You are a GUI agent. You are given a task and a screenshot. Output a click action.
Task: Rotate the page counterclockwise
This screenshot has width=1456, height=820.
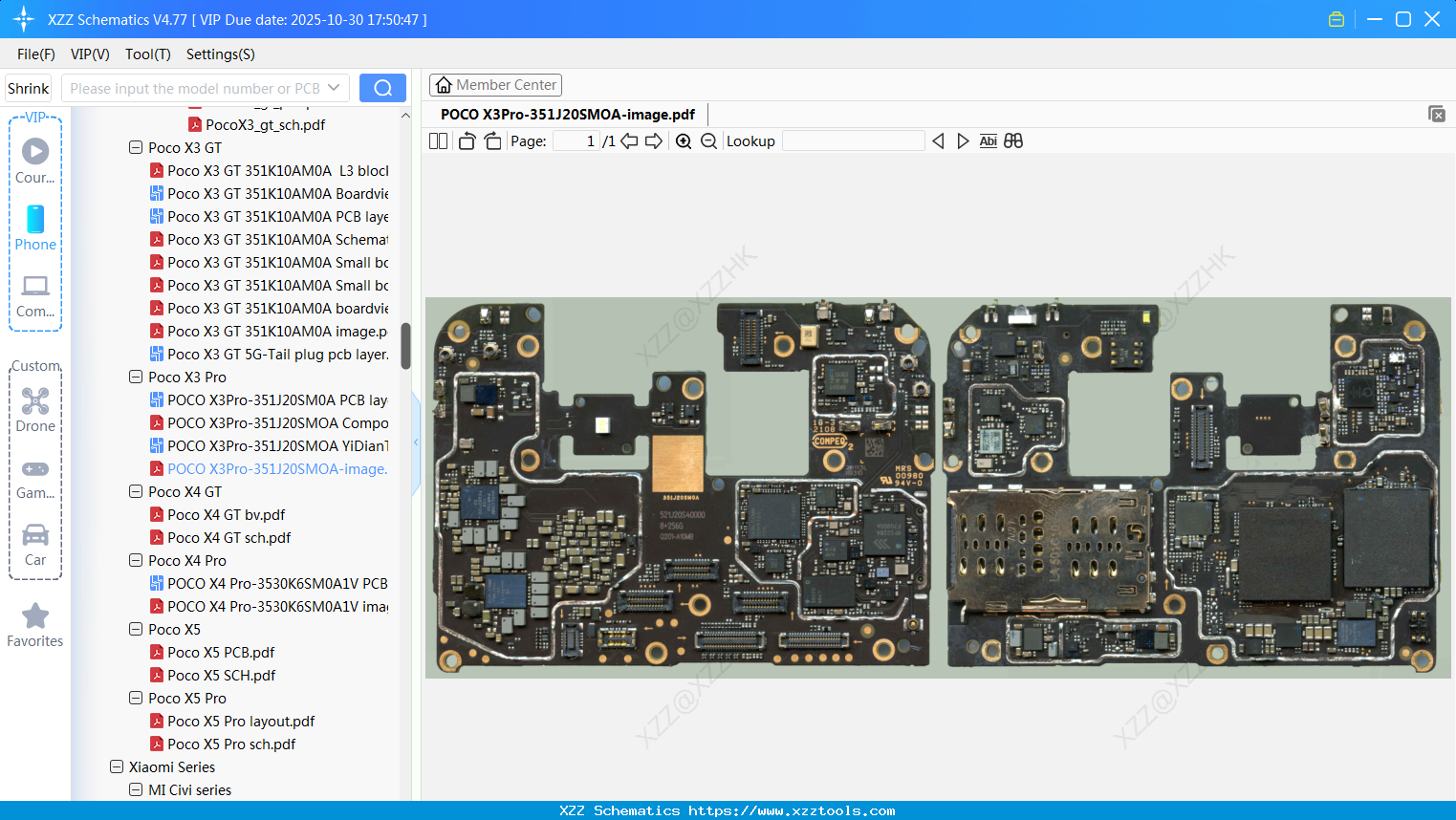(x=467, y=141)
